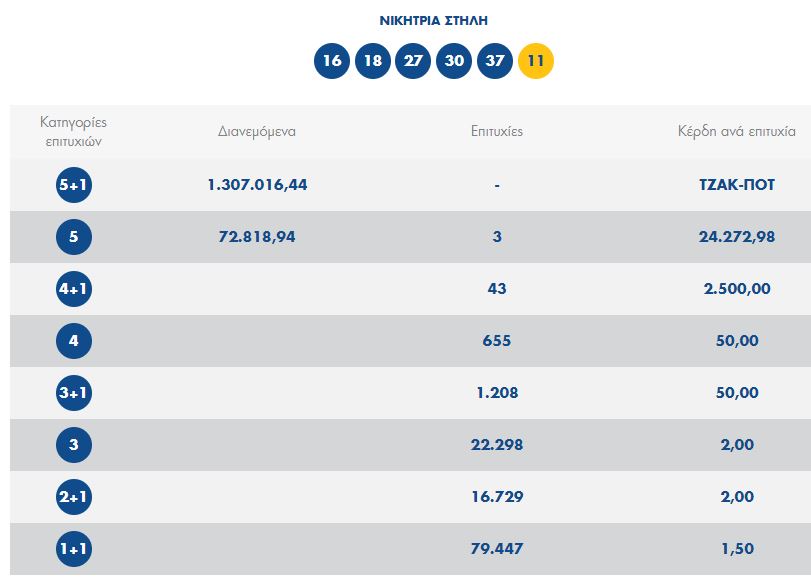The height and width of the screenshot is (577, 811).
Task: Select the number 37 ball
Action: click(x=495, y=61)
